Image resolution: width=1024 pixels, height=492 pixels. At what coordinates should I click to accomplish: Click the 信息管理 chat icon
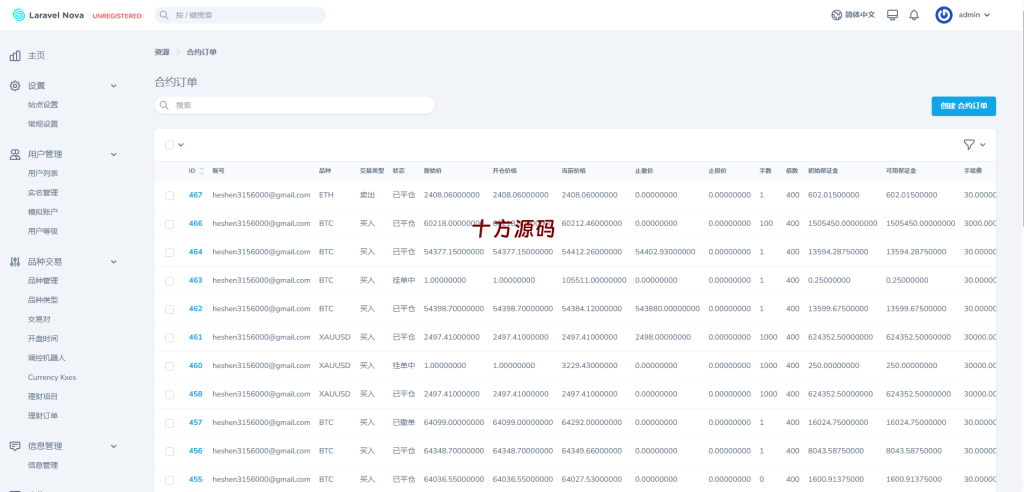pyautogui.click(x=15, y=446)
